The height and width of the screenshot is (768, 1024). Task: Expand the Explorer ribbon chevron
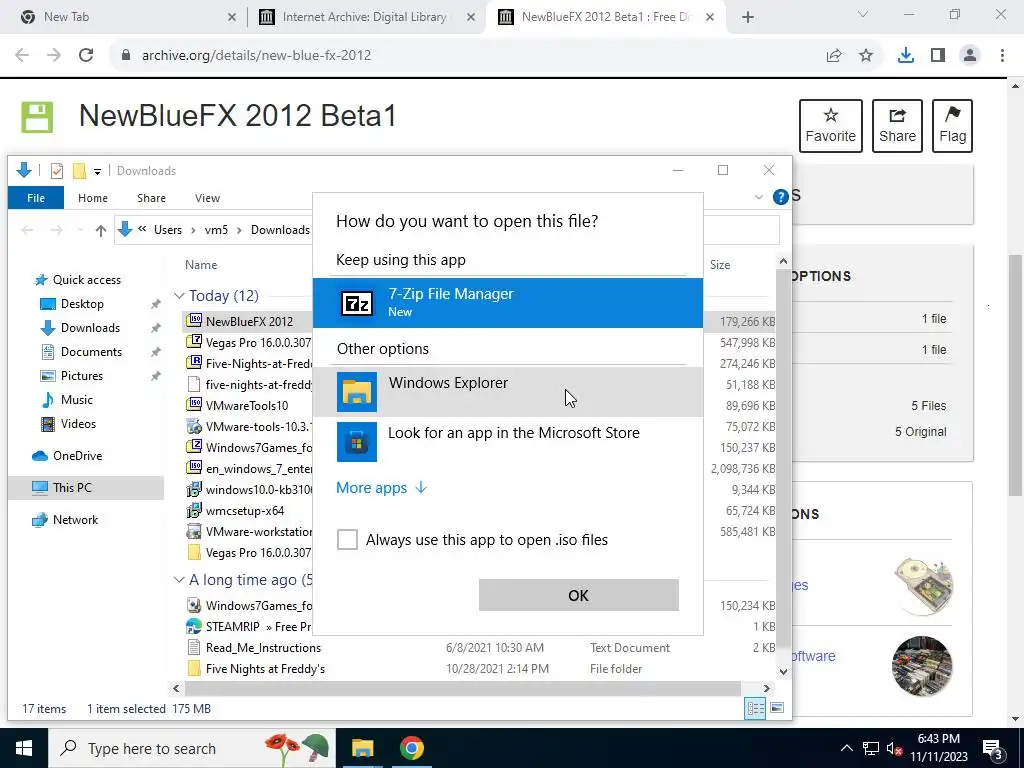[x=758, y=197]
